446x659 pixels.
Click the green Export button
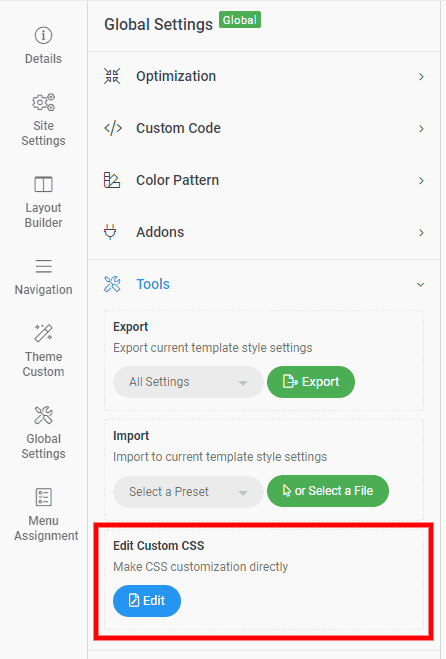(x=311, y=382)
